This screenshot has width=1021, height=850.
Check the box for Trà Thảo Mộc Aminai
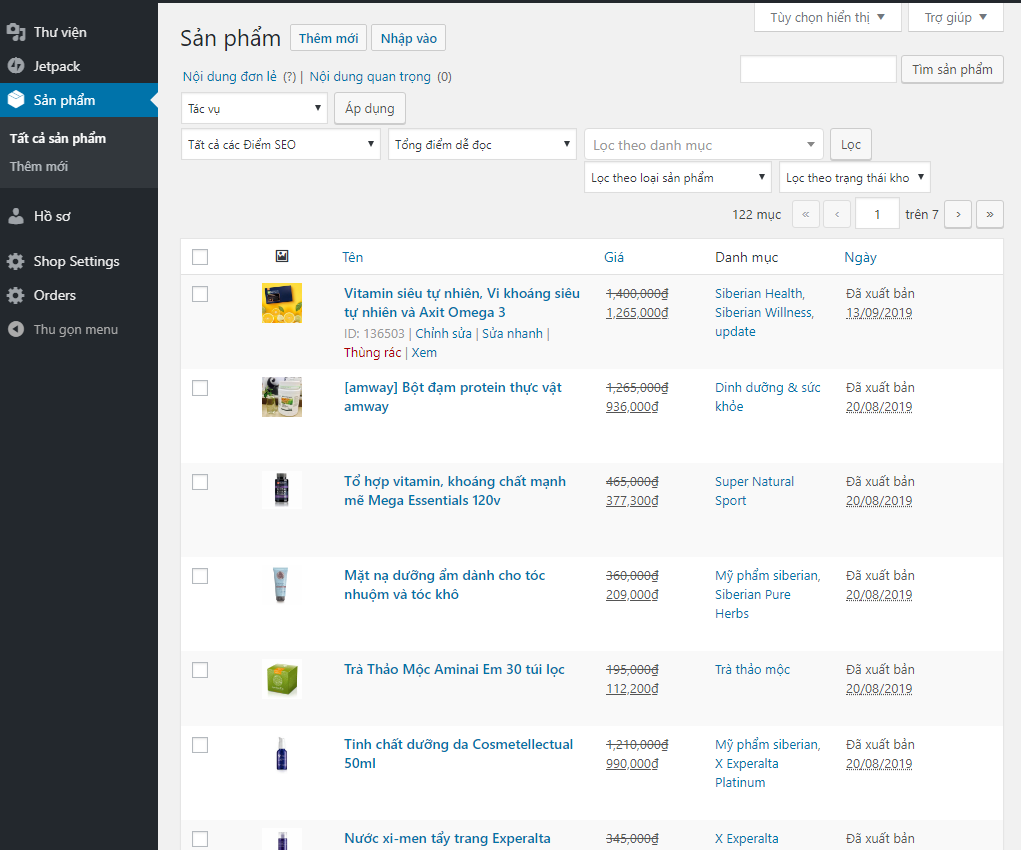click(200, 670)
